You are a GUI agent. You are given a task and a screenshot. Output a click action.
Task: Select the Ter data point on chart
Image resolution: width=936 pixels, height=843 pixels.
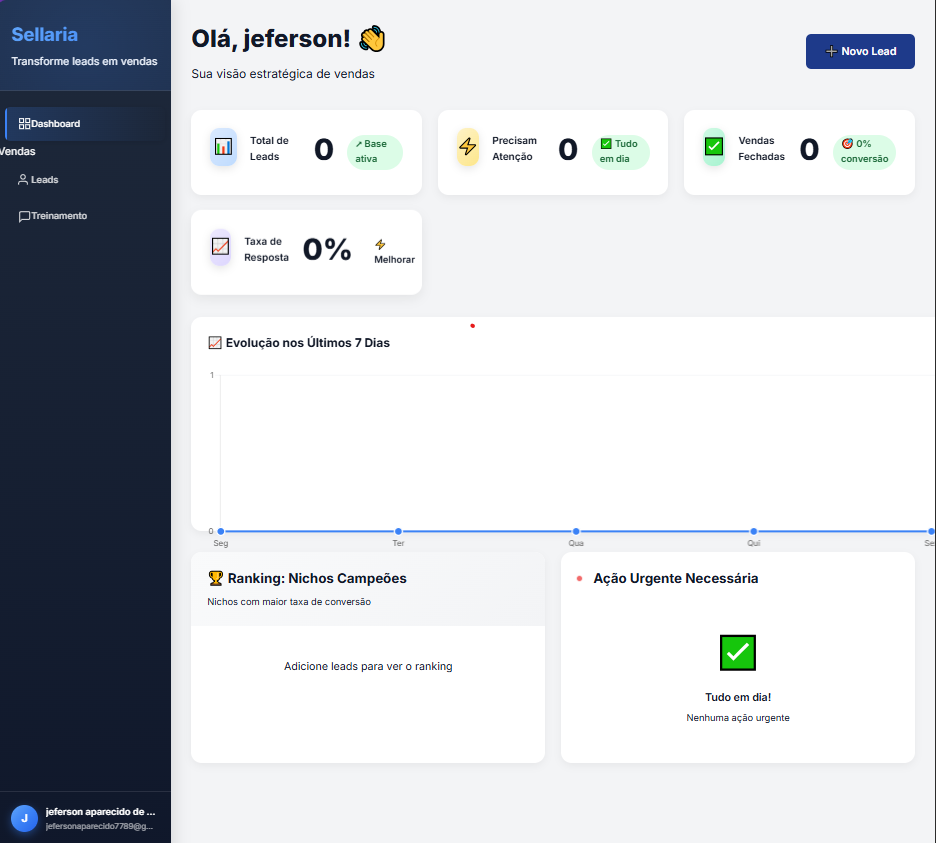click(398, 531)
